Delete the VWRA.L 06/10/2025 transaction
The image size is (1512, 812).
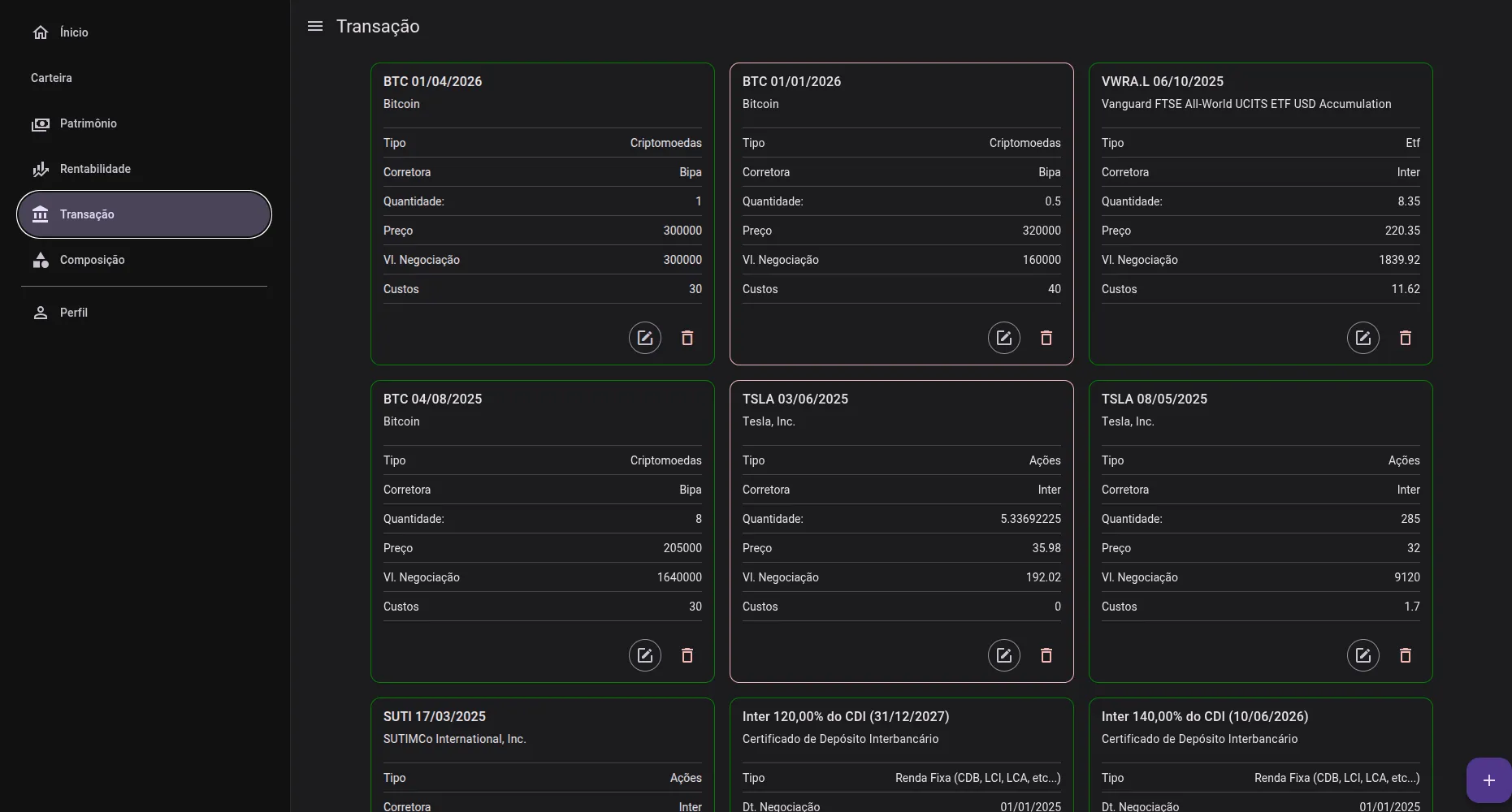(1406, 338)
